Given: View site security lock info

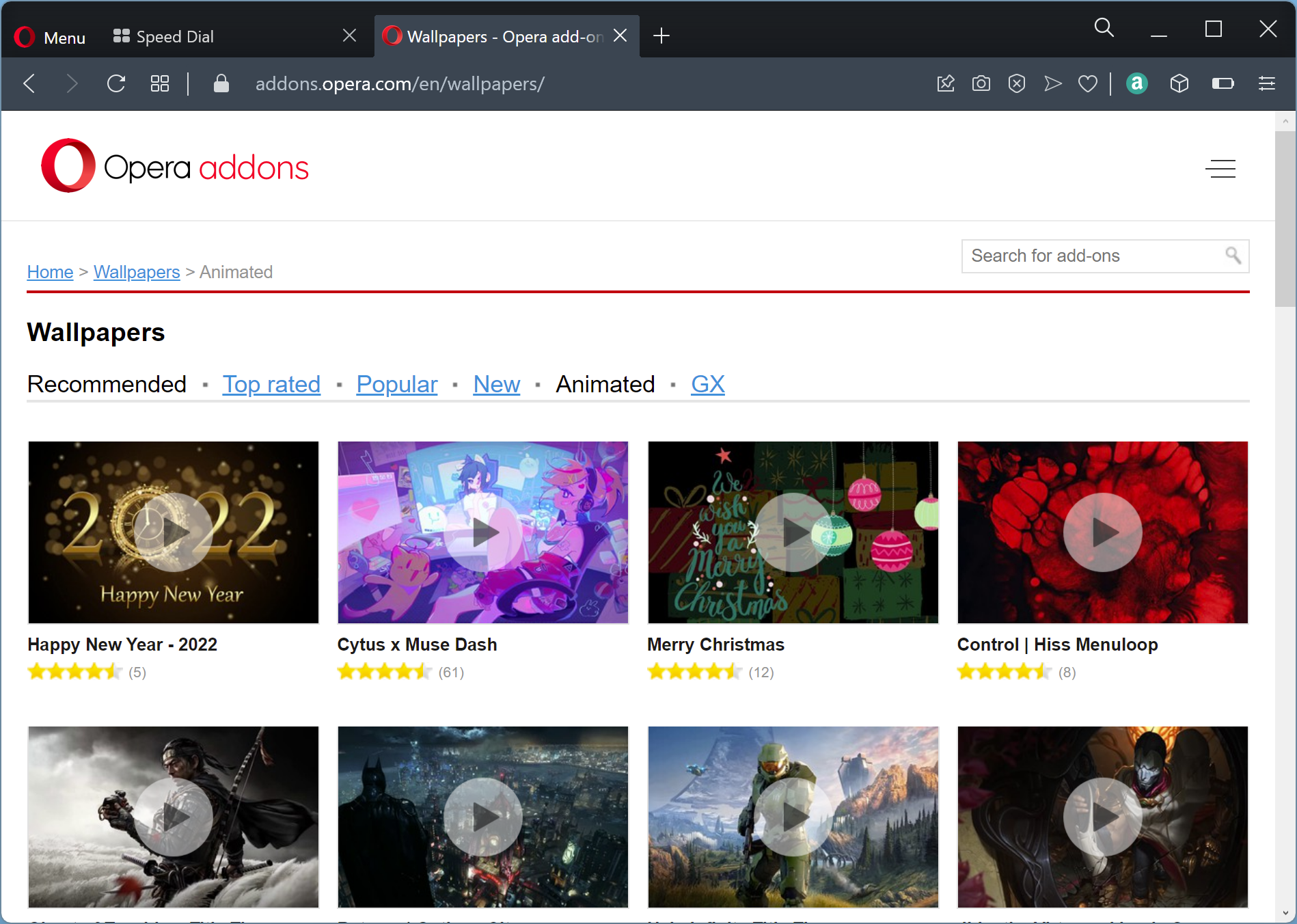Looking at the screenshot, I should click(221, 83).
